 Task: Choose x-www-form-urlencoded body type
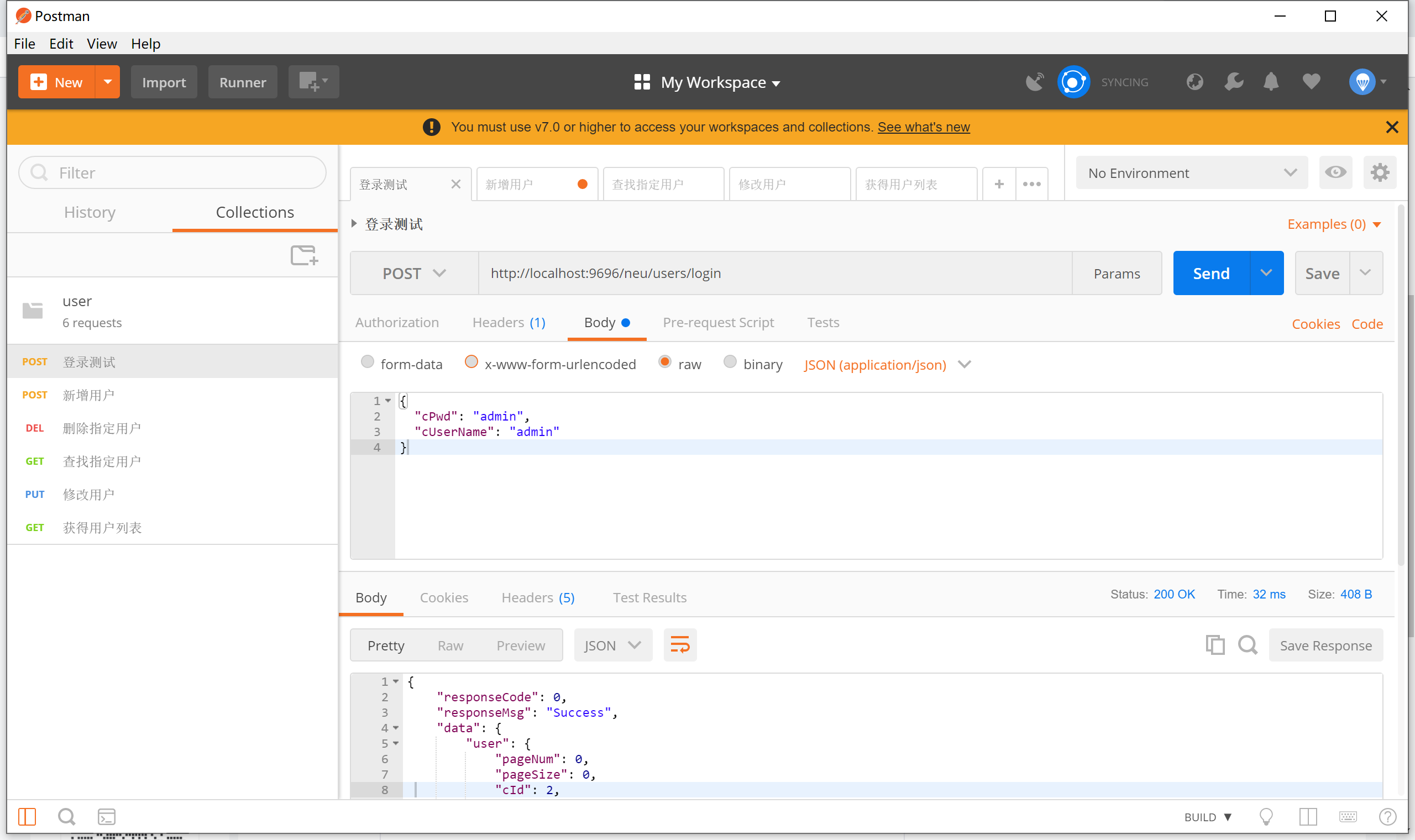471,362
